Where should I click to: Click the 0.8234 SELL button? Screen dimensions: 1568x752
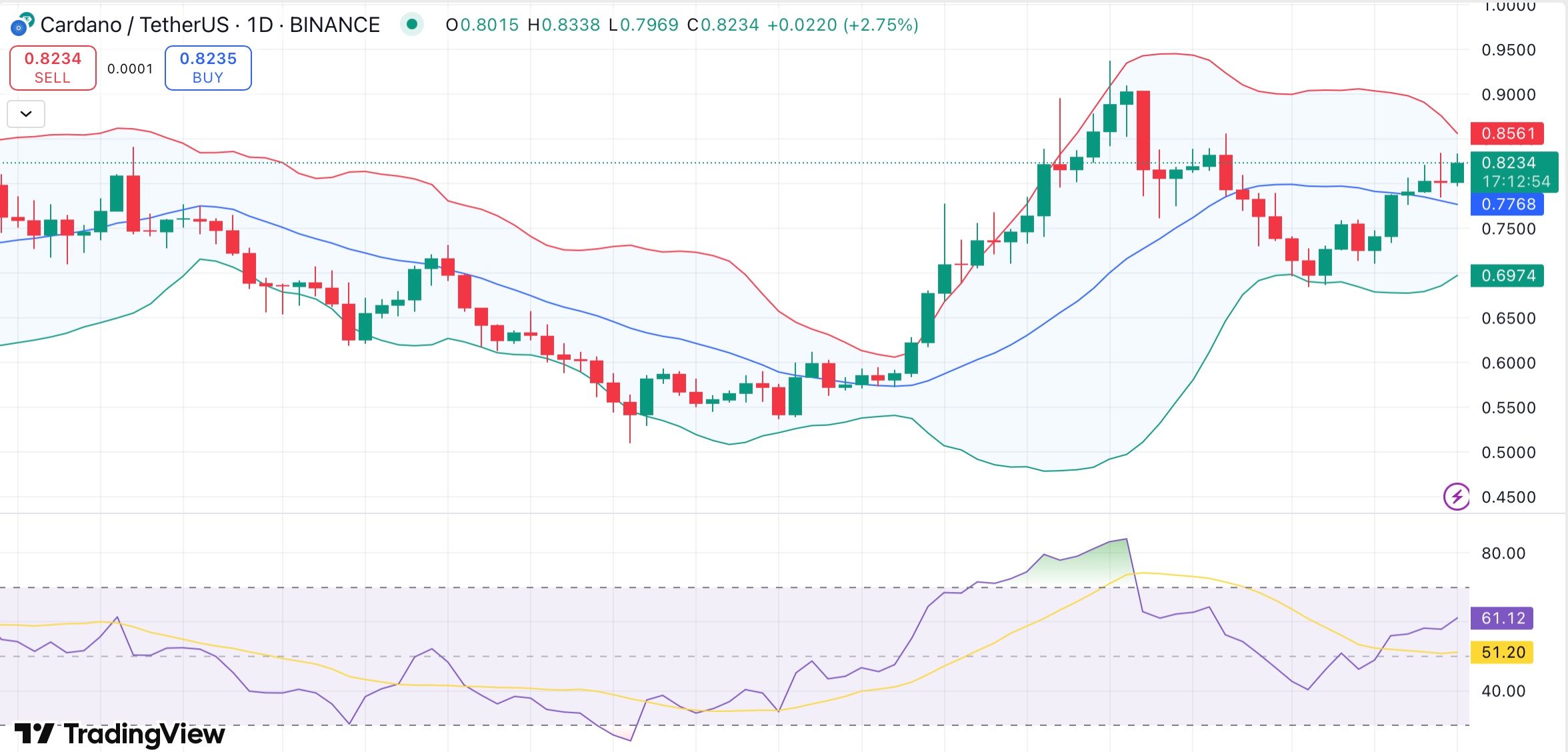53,68
